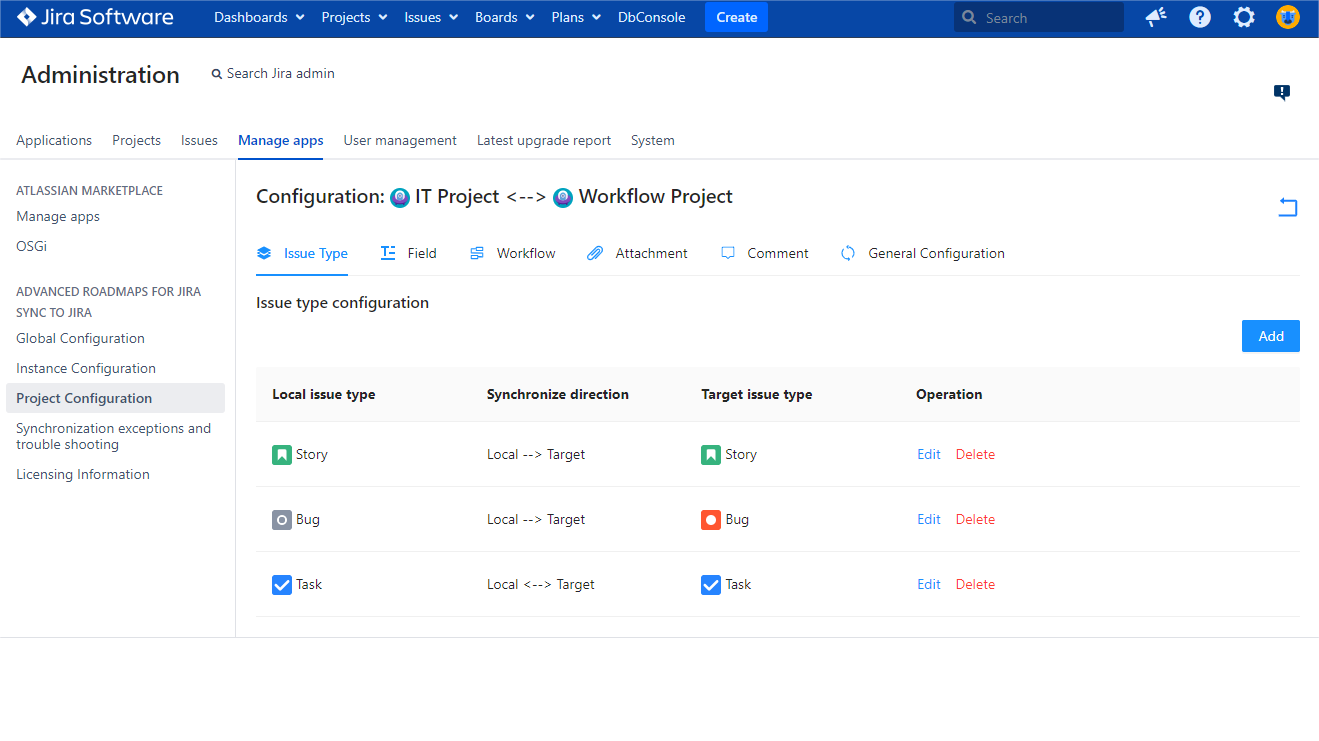Click the back arrow icon beside the title
This screenshot has width=1319, height=741.
(x=1288, y=207)
